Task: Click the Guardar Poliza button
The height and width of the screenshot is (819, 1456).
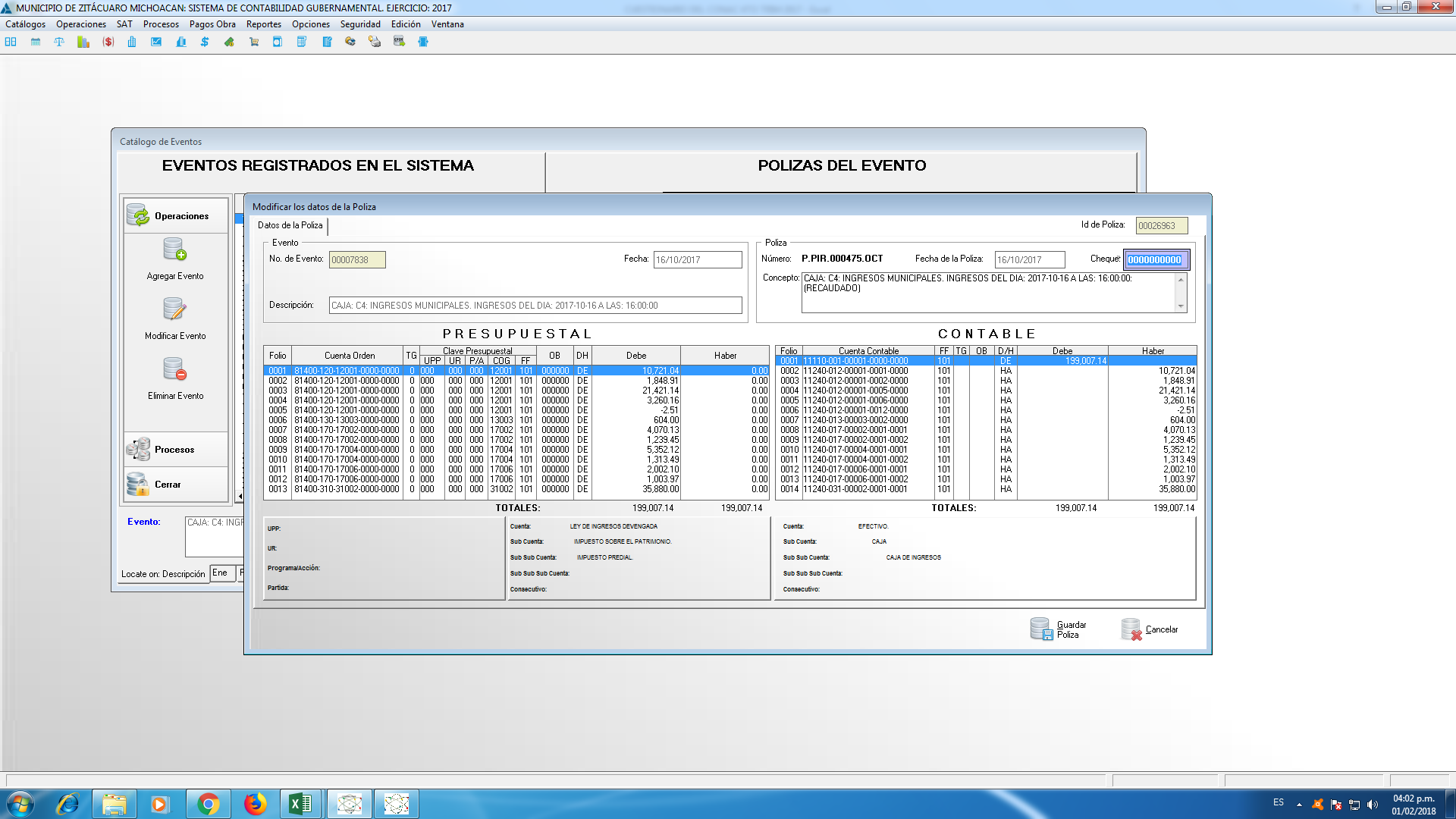Action: 1059,629
